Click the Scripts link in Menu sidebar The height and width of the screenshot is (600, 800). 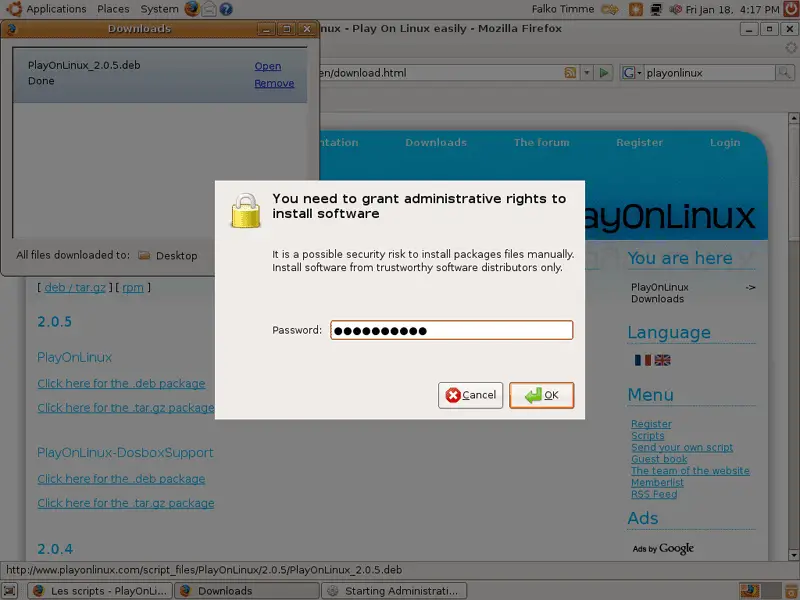[x=648, y=436]
